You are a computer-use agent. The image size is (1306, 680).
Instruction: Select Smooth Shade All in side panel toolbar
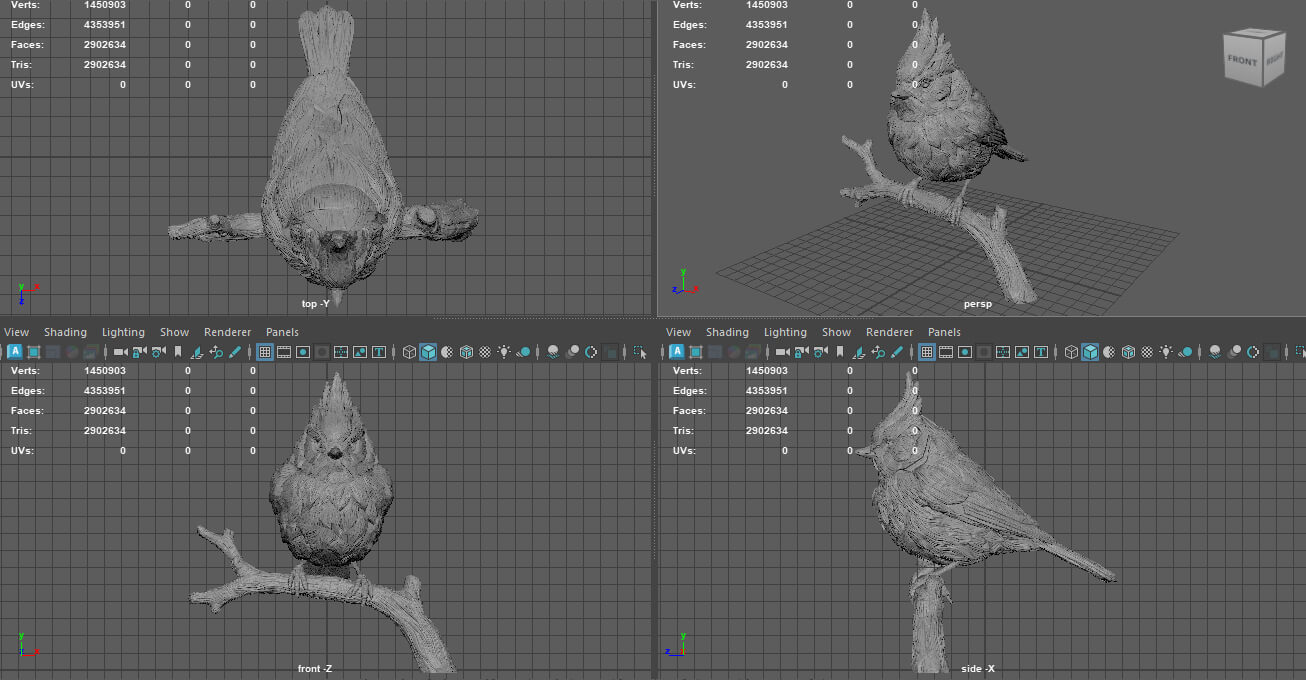pos(1090,352)
